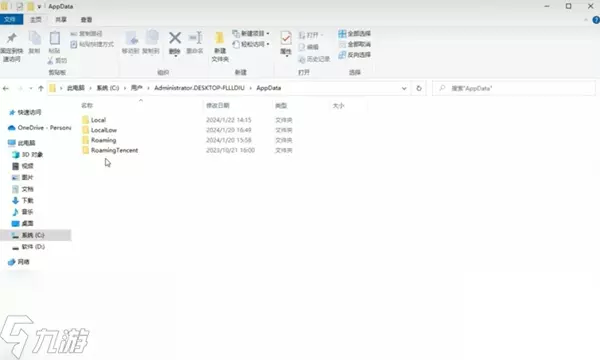Expand the address bar history dropdown
The height and width of the screenshot is (360, 600).
[404, 88]
